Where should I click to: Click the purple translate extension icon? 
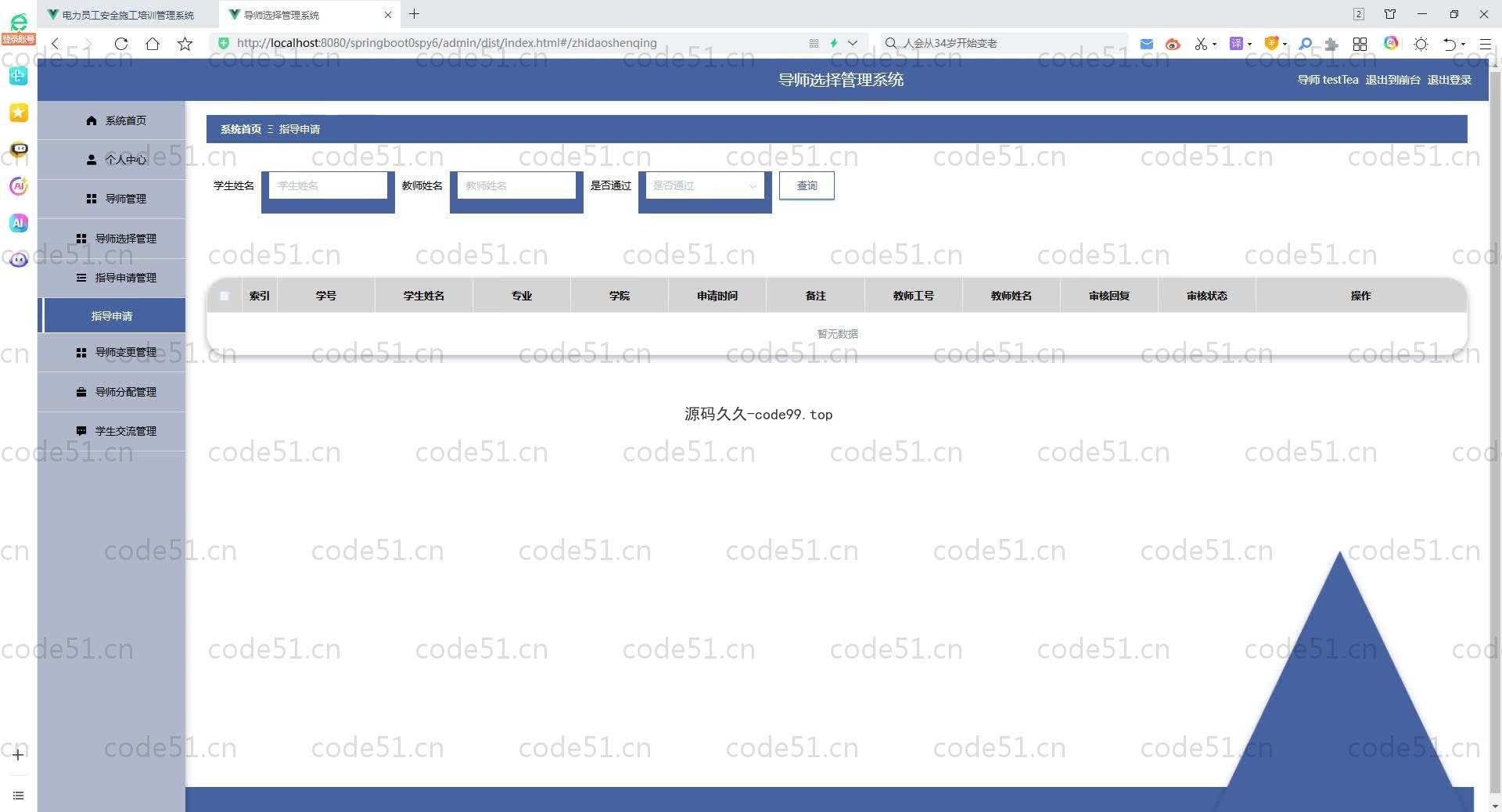[x=1236, y=44]
